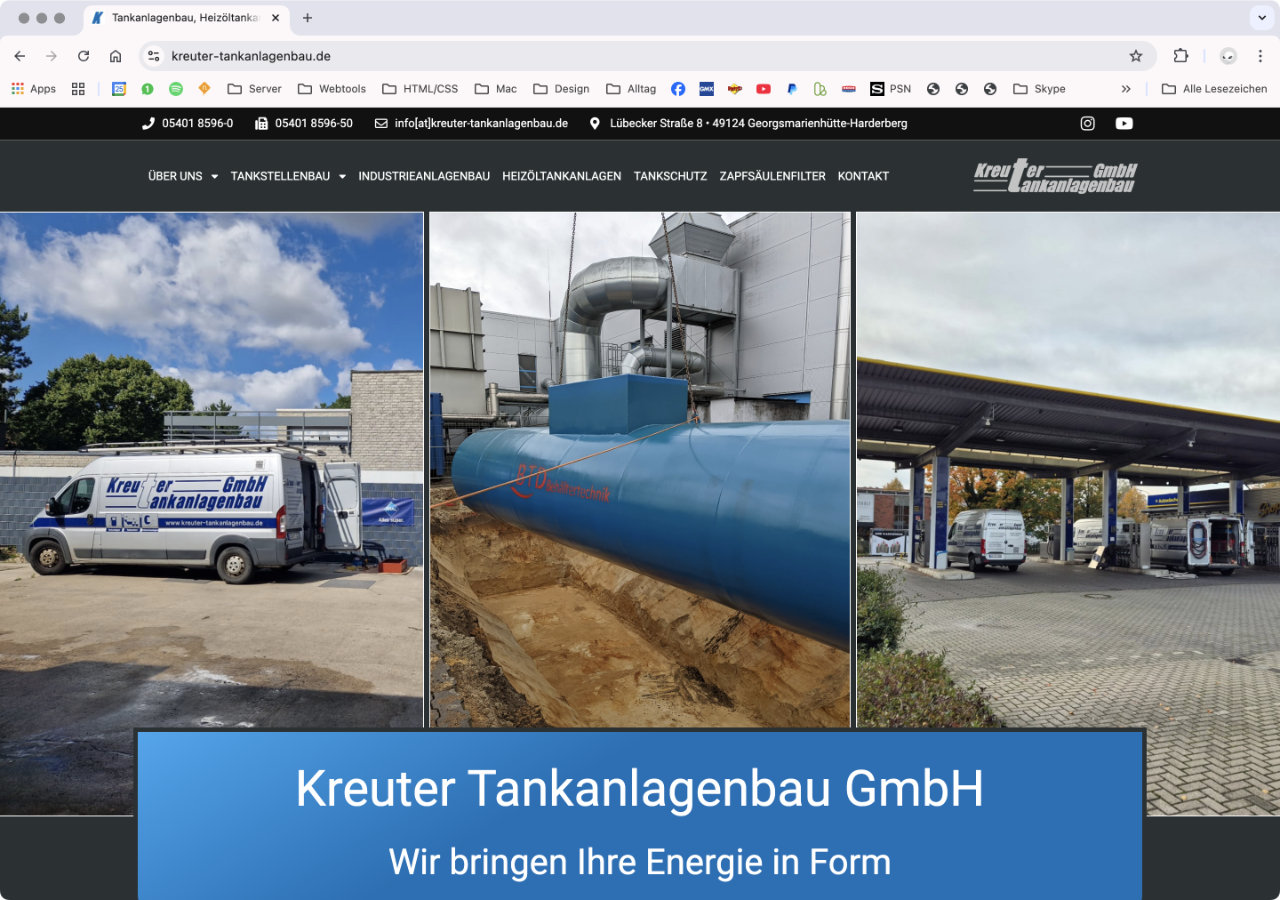Open the Facebook bookmark icon

click(678, 89)
